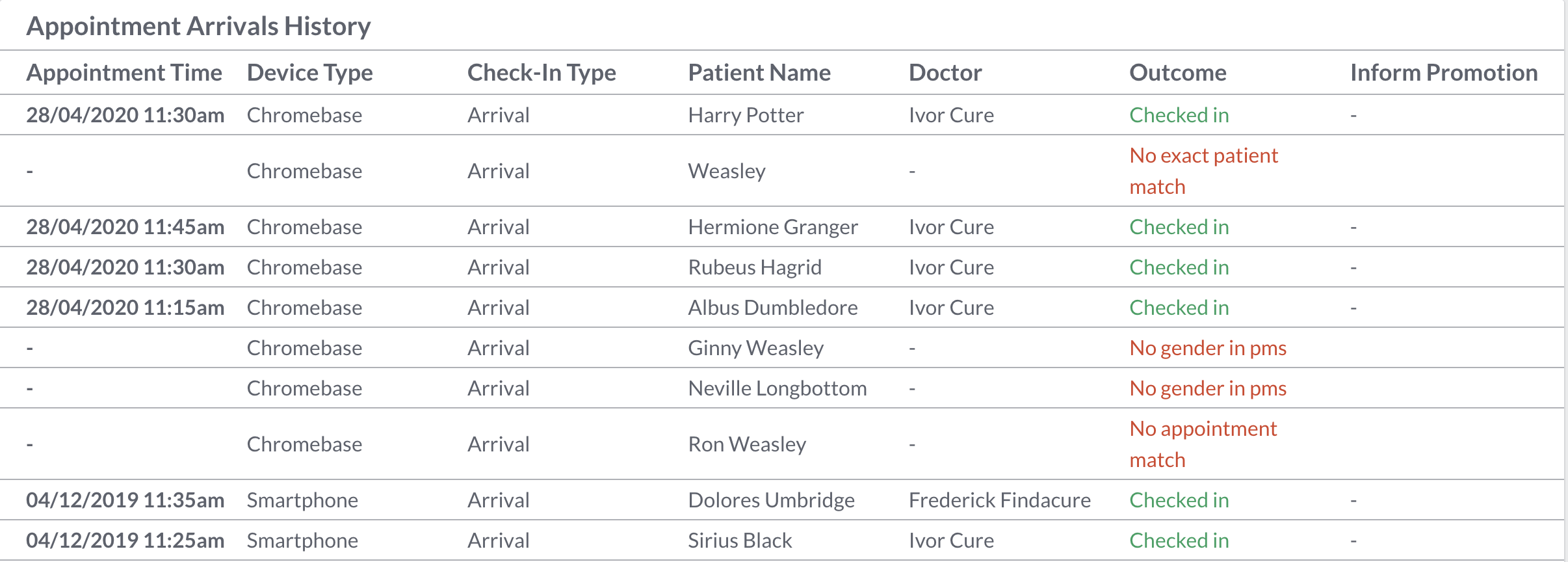The image size is (1568, 562).
Task: Select the Patient Name column header
Action: click(x=759, y=72)
